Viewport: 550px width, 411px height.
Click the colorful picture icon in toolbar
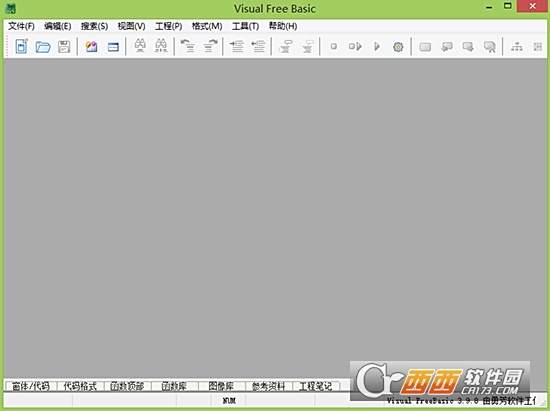(92, 47)
